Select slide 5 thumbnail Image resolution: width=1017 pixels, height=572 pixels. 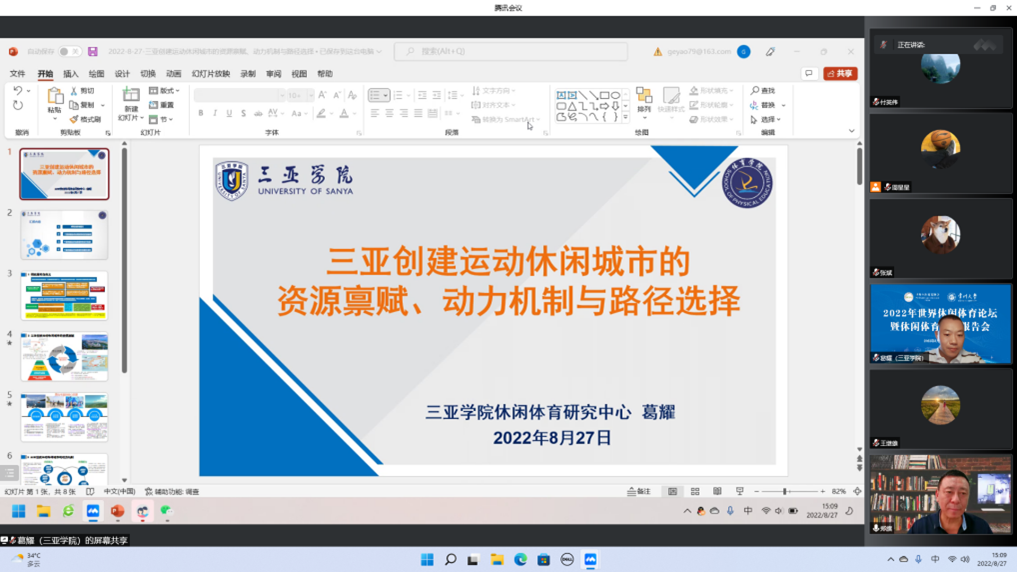click(x=64, y=417)
